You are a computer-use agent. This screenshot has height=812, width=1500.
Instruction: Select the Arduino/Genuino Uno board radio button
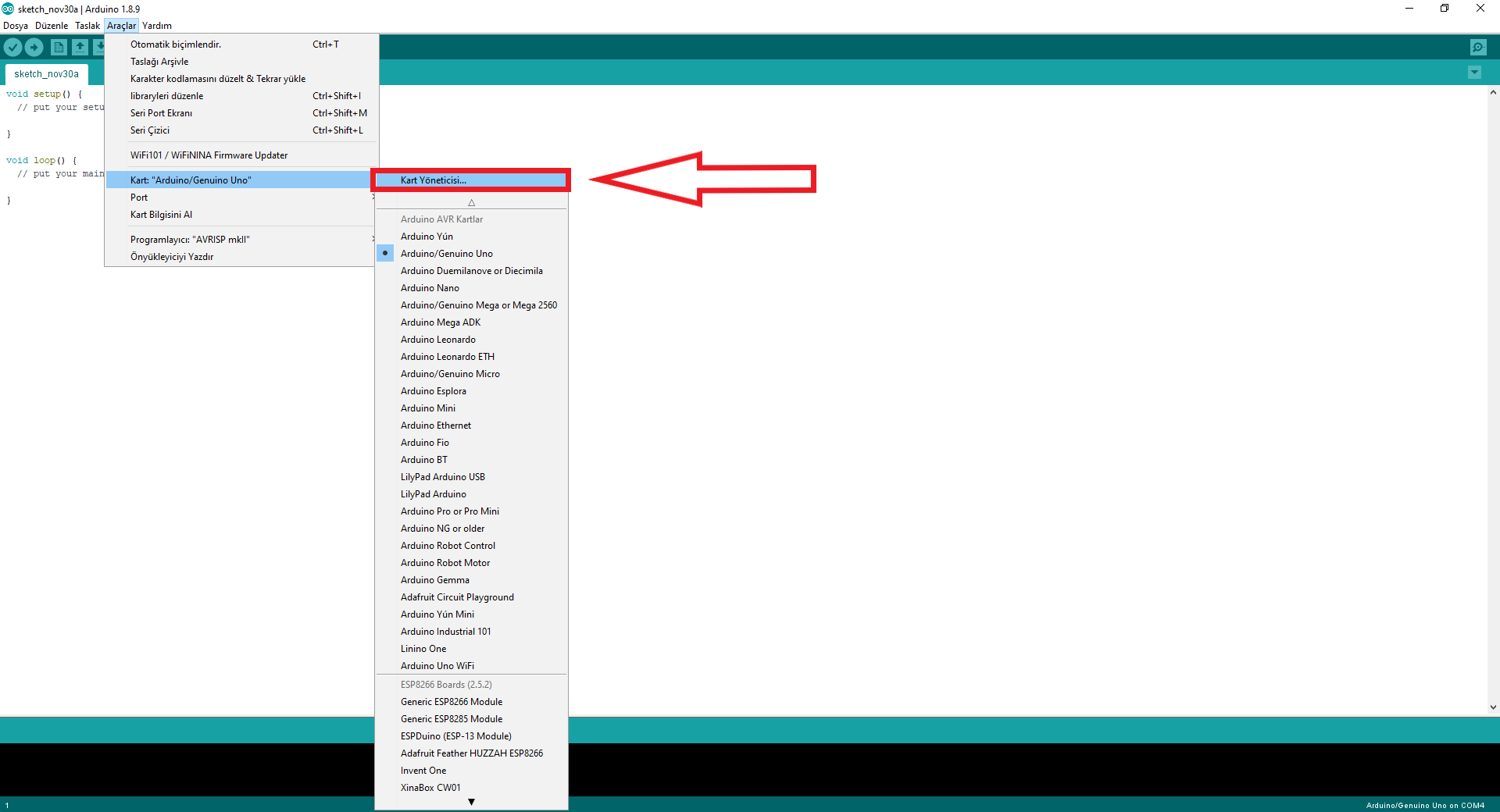385,253
